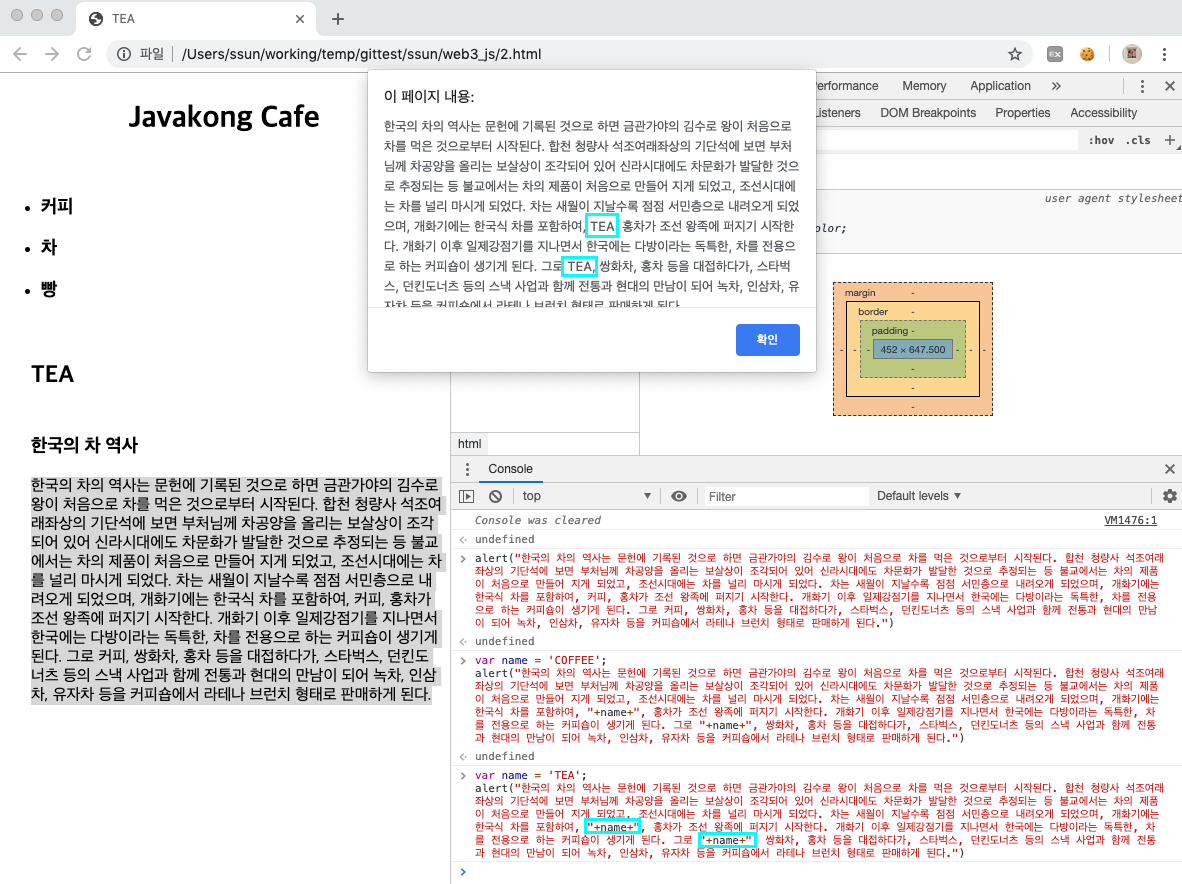Open the VM1476:1 source link
This screenshot has height=884, width=1182.
1130,520
